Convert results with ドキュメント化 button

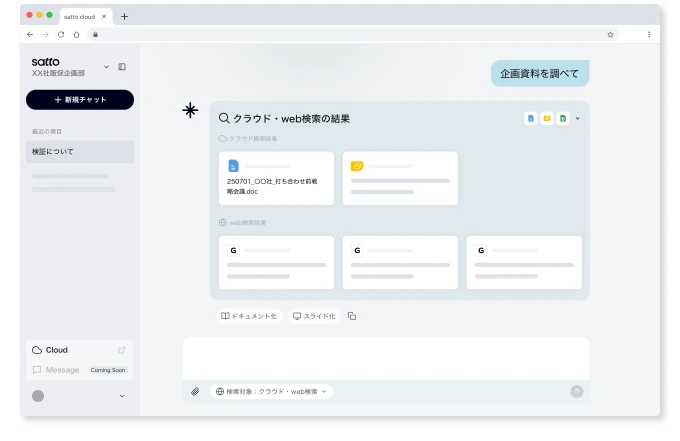pos(249,316)
